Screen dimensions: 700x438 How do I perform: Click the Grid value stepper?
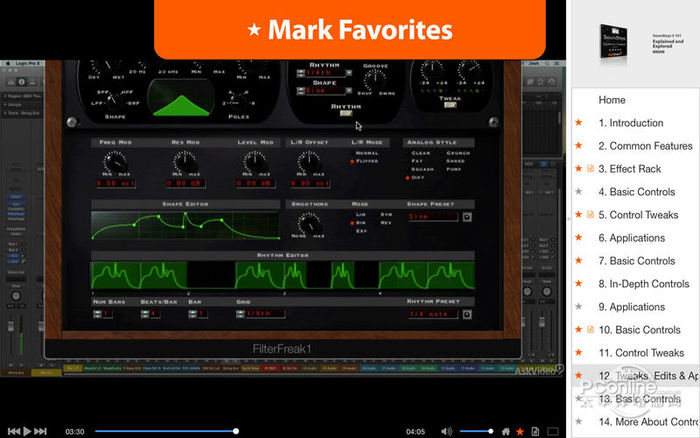pos(240,314)
